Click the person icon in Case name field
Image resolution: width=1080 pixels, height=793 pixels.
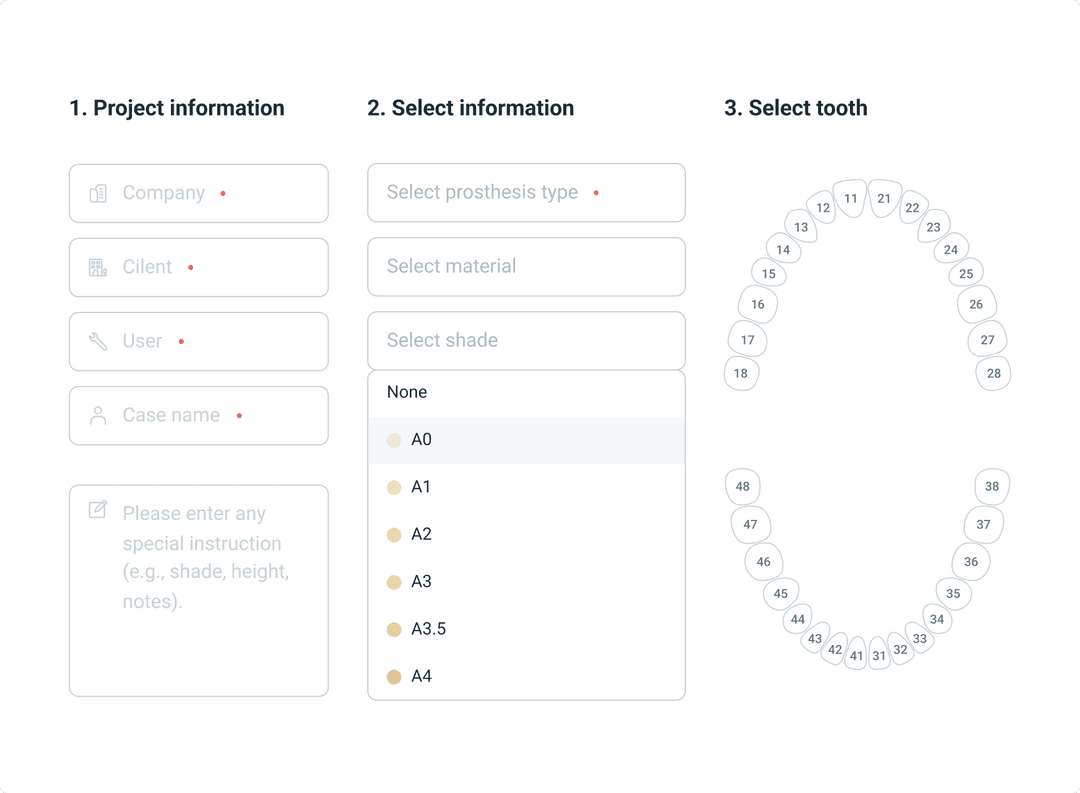pyautogui.click(x=98, y=415)
